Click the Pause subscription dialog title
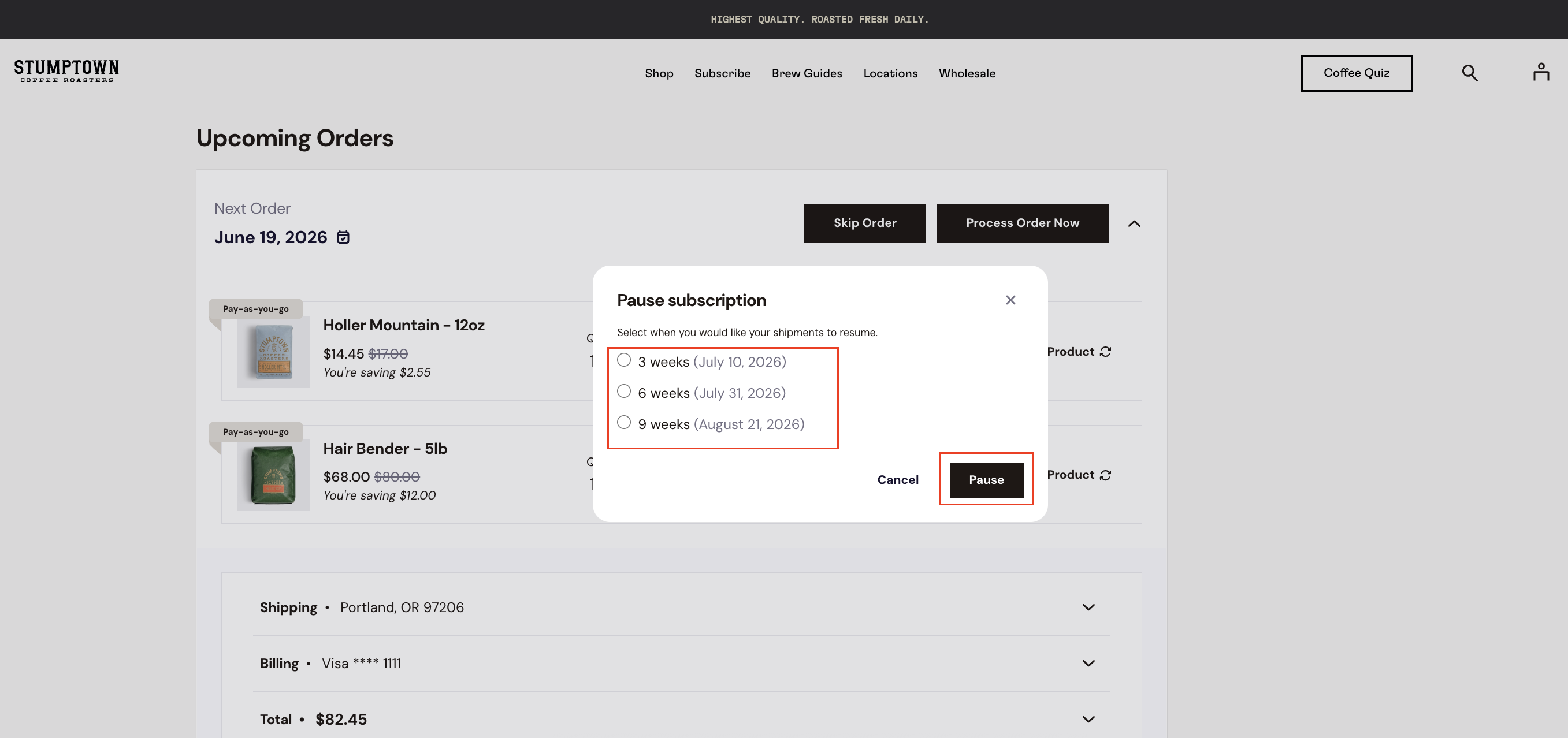This screenshot has height=738, width=1568. coord(692,300)
